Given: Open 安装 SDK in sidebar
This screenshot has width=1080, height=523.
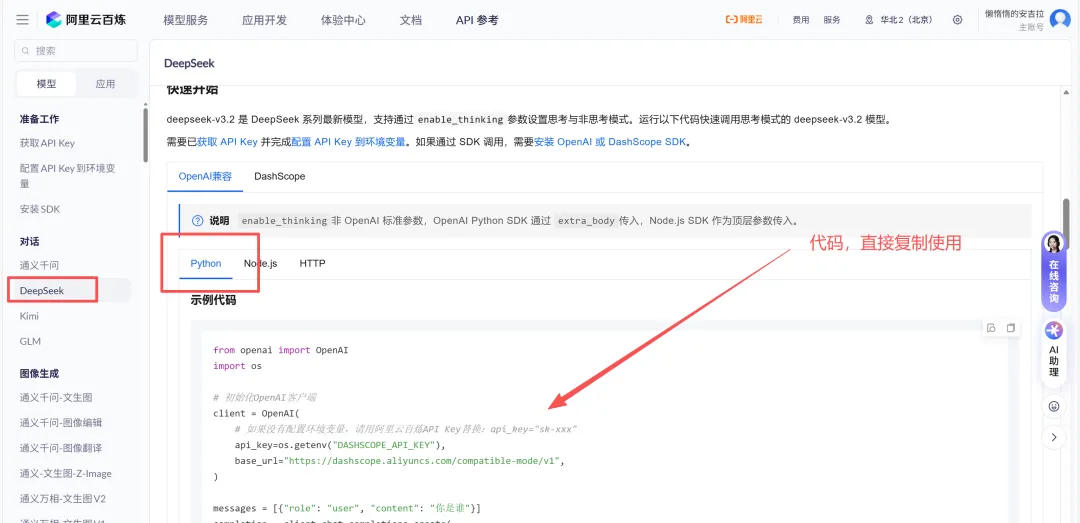Looking at the screenshot, I should point(40,209).
